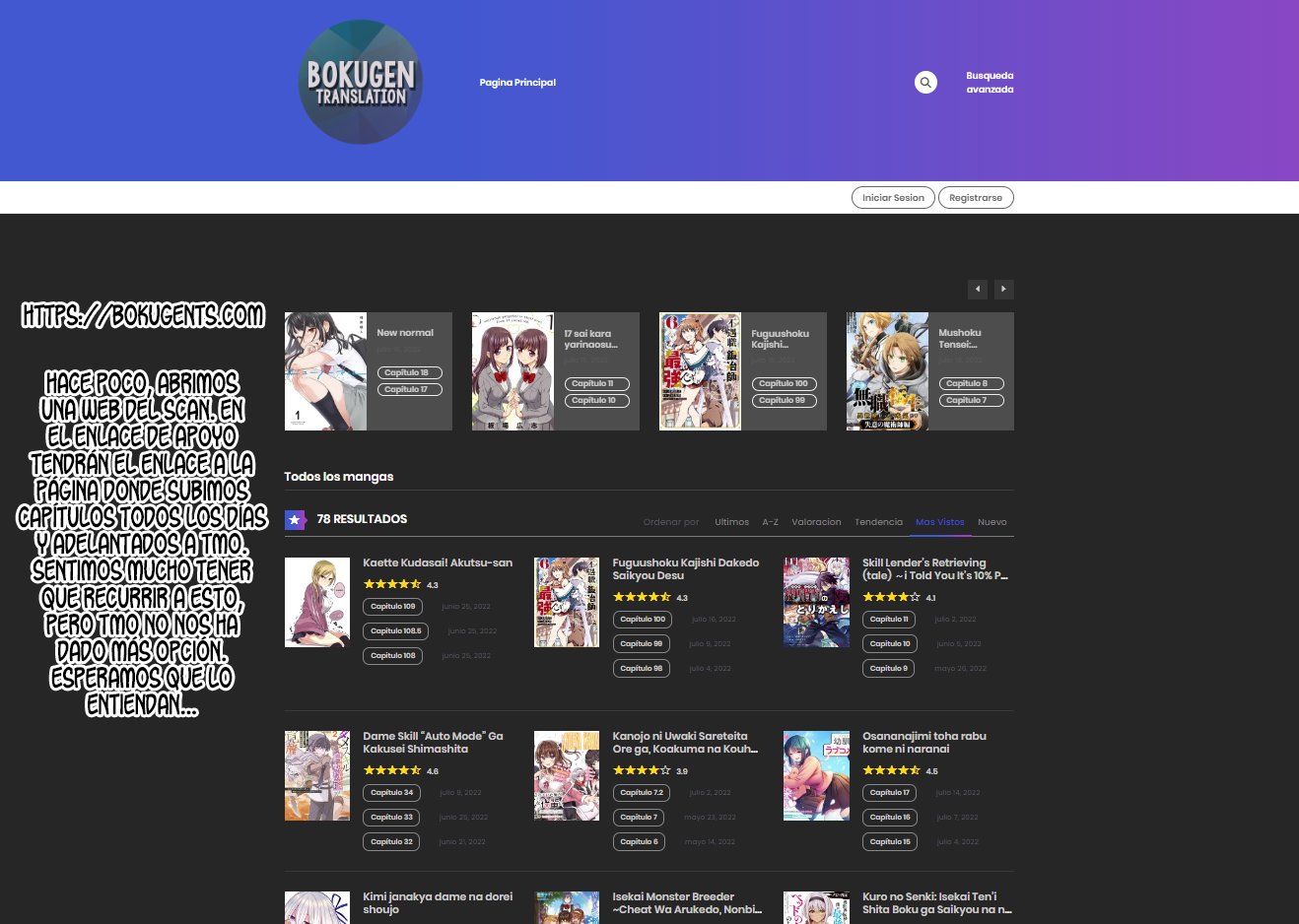
Task: Sort results by Ultimos
Action: (x=731, y=522)
